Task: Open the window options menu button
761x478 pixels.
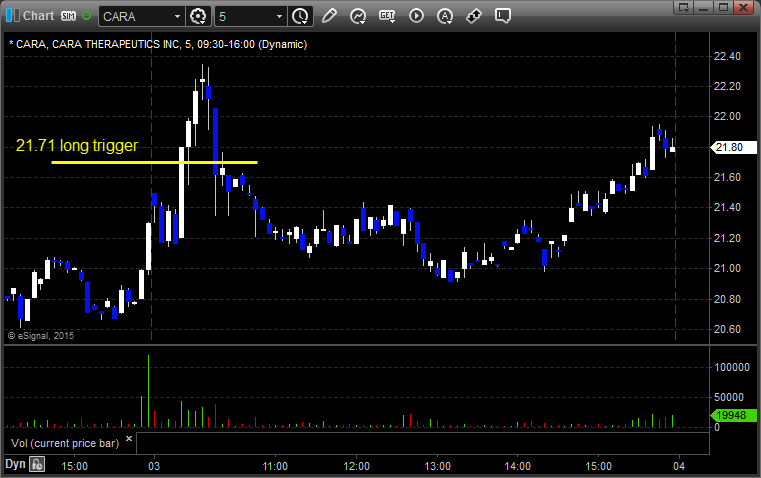Action: 683,7
